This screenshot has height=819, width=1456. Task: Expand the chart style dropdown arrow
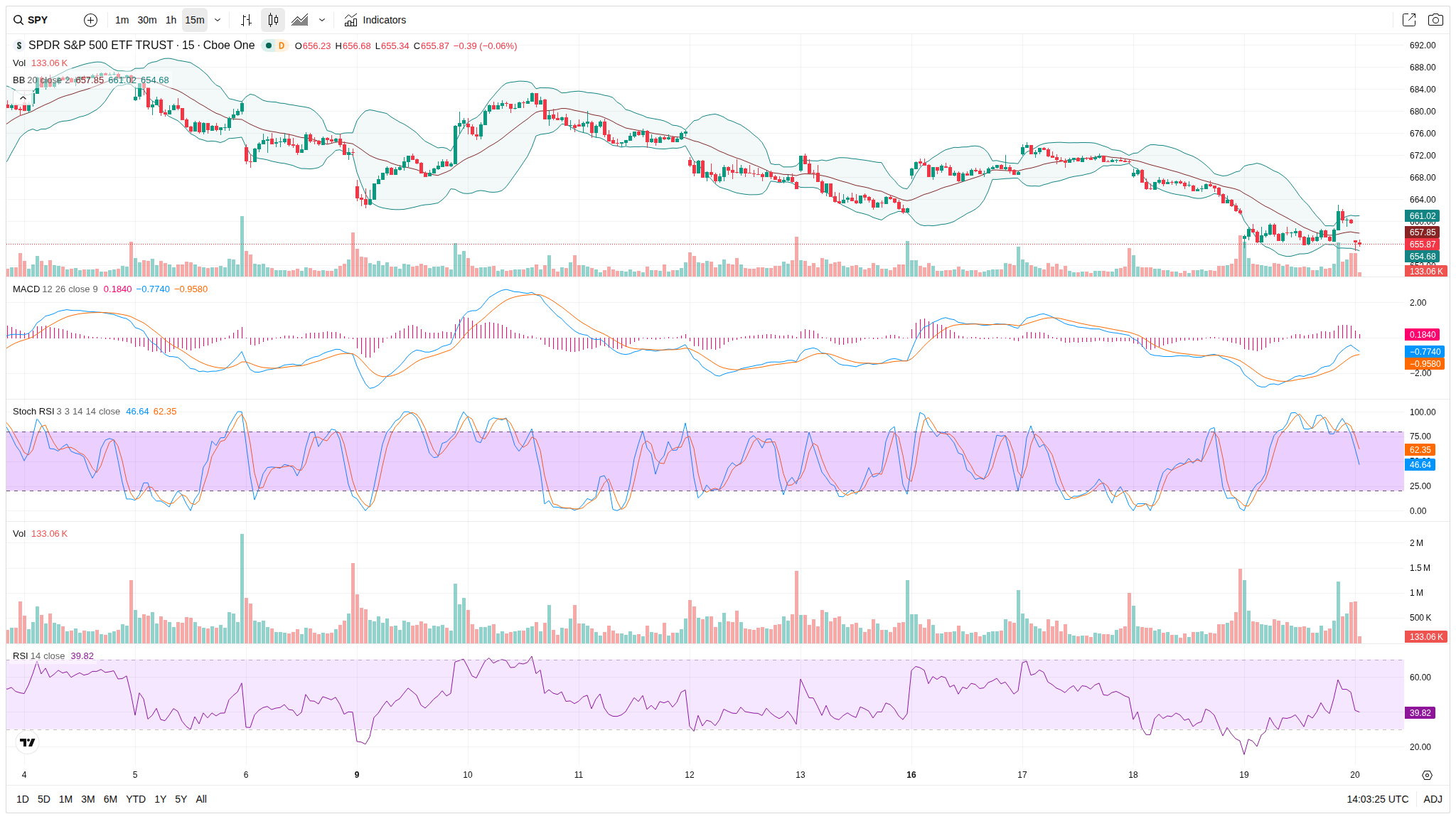(322, 20)
